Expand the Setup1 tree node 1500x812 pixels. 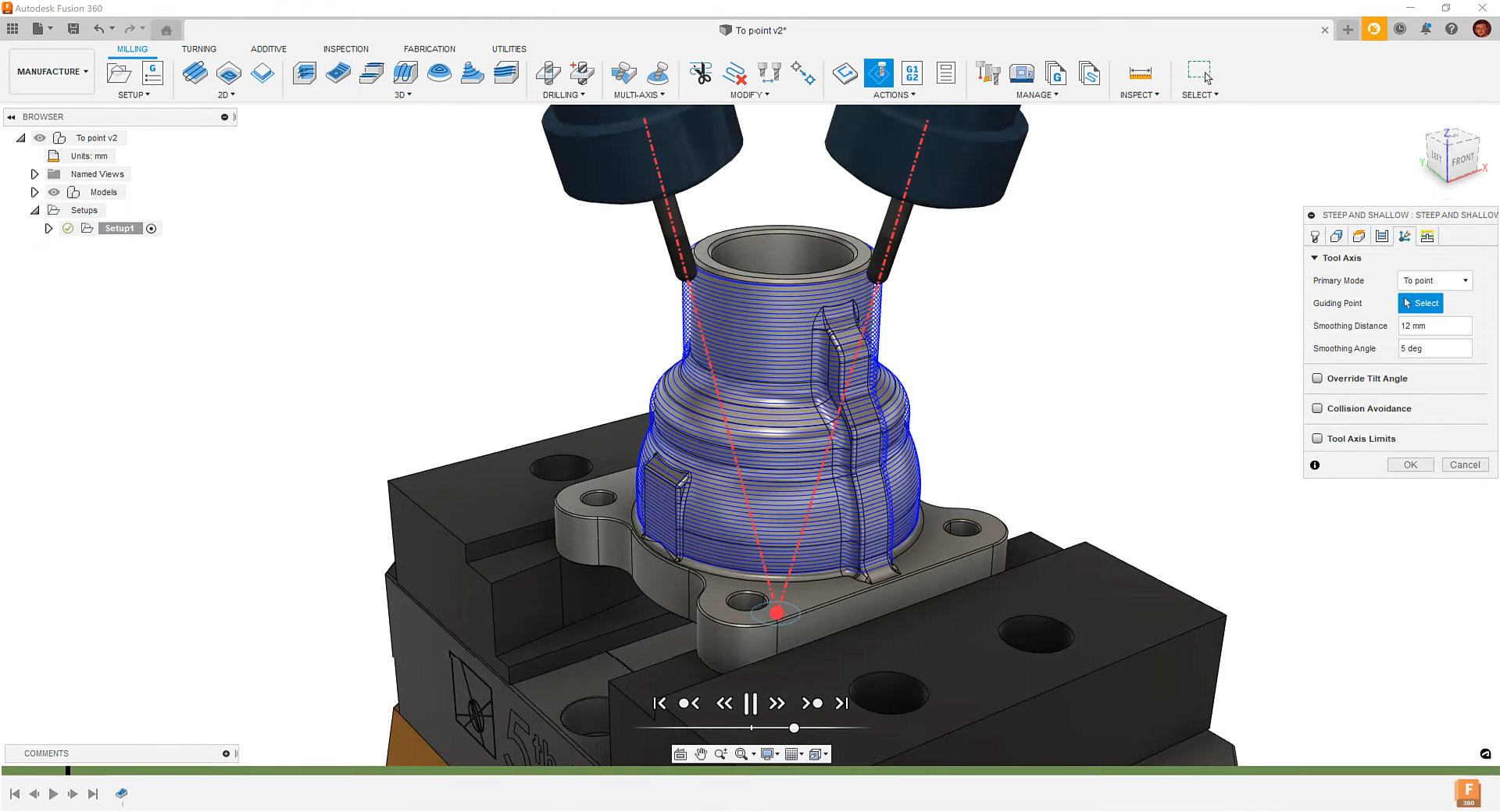[48, 229]
